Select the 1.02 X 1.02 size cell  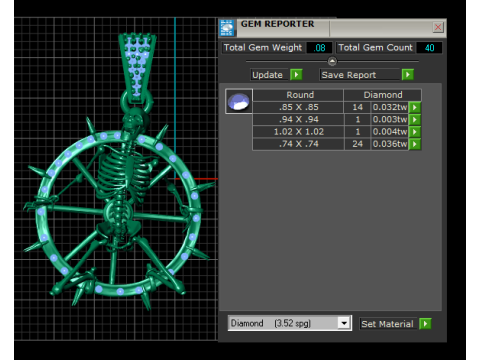tap(298, 132)
